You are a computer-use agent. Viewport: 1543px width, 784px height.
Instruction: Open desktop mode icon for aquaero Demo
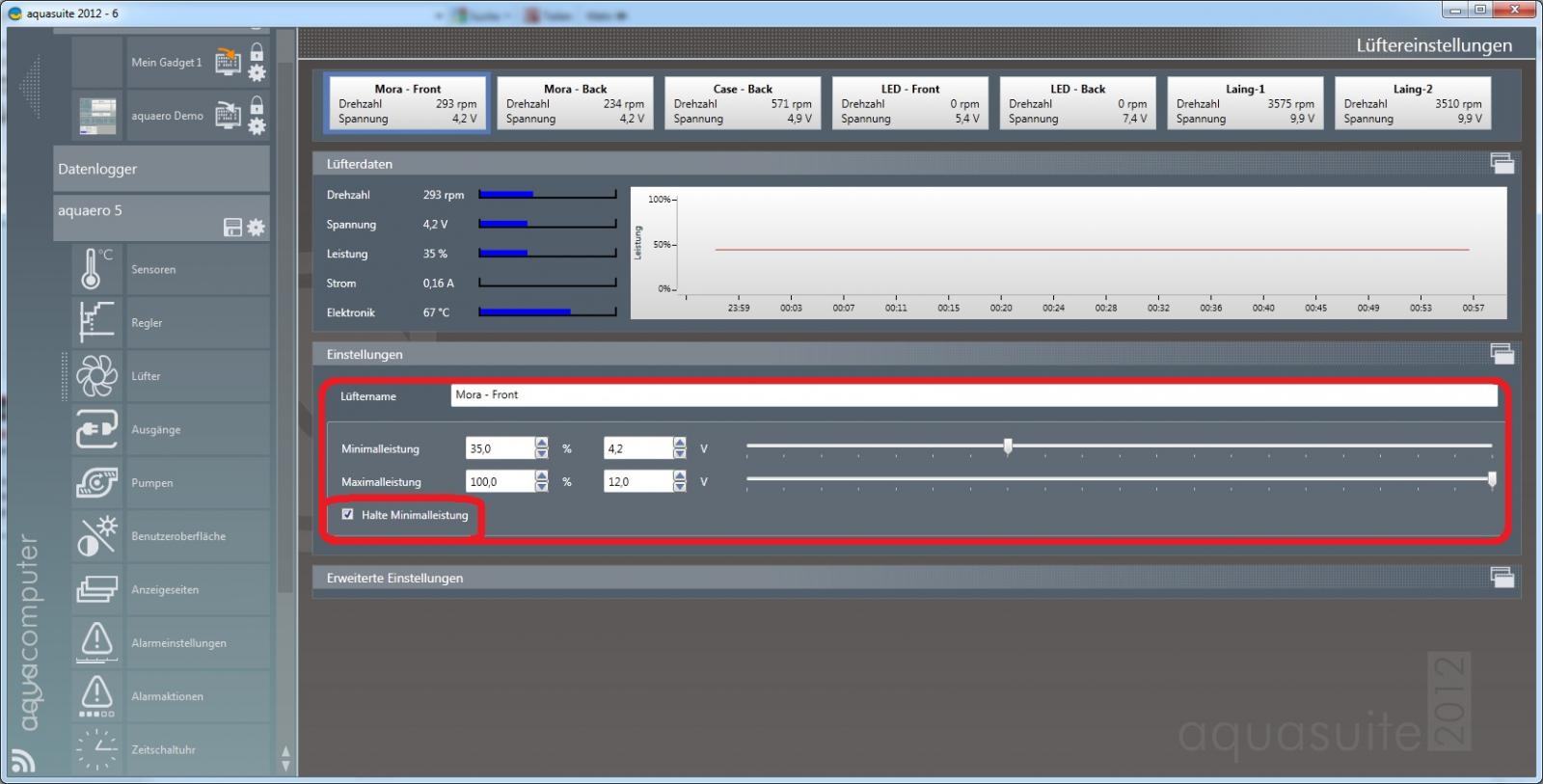pyautogui.click(x=228, y=115)
